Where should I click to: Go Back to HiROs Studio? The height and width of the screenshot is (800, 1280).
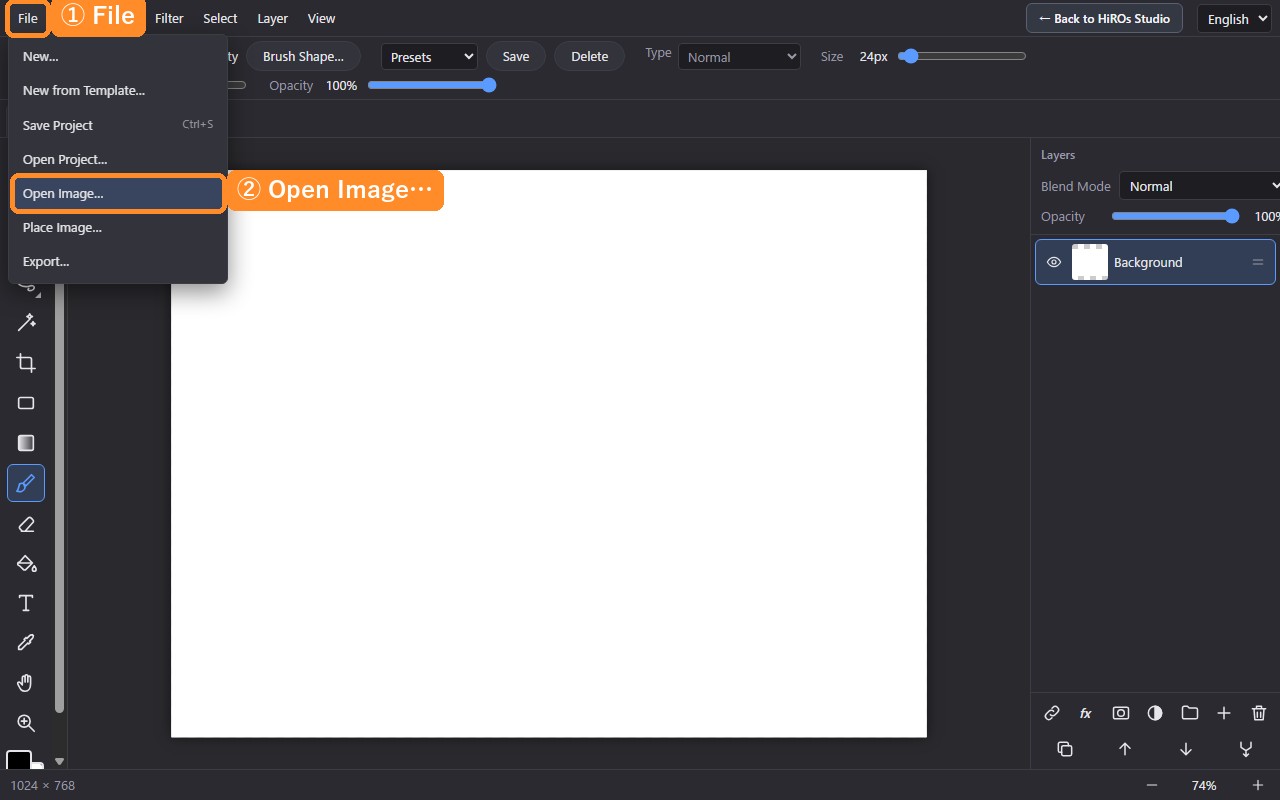(x=1105, y=18)
